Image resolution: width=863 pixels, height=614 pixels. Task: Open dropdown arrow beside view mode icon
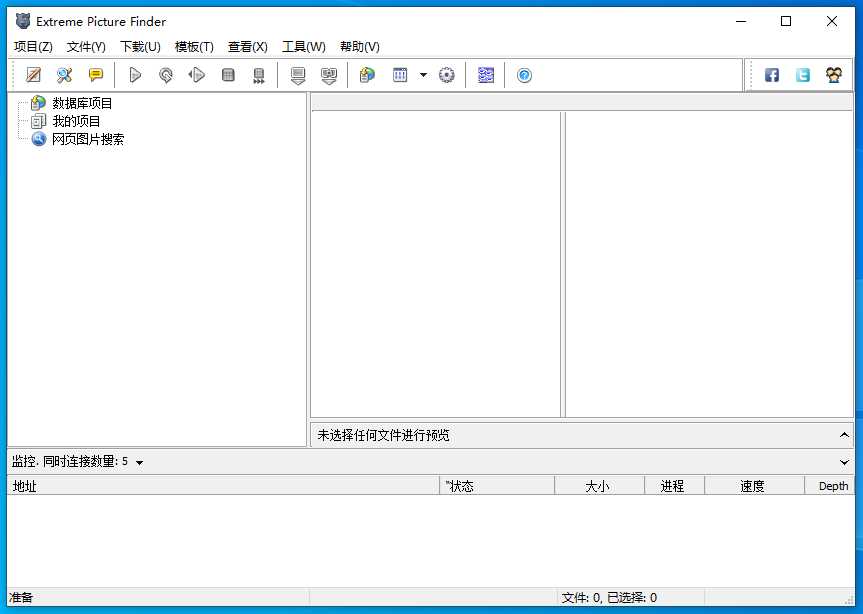point(423,75)
